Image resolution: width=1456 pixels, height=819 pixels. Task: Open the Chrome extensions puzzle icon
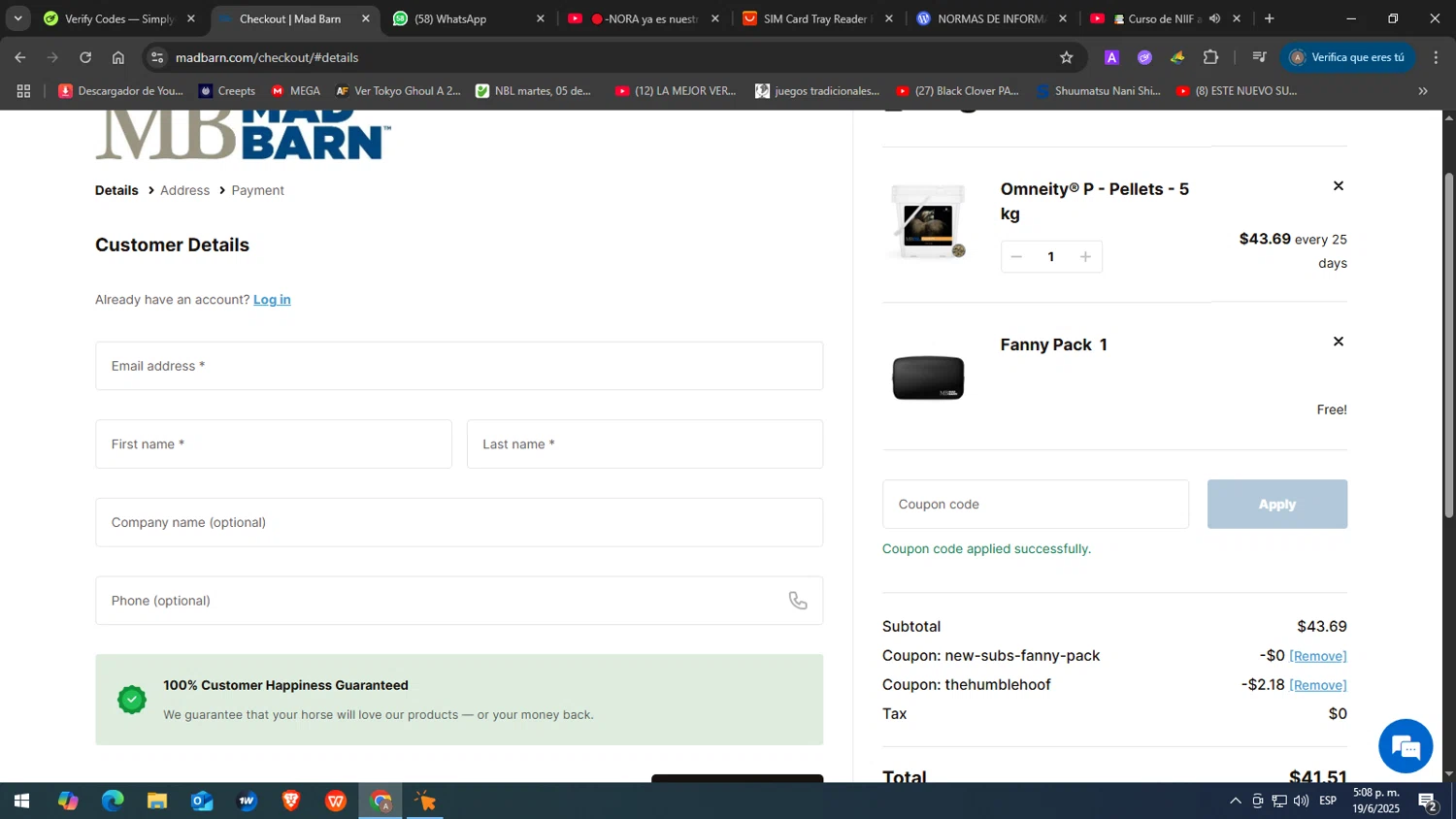click(1210, 57)
